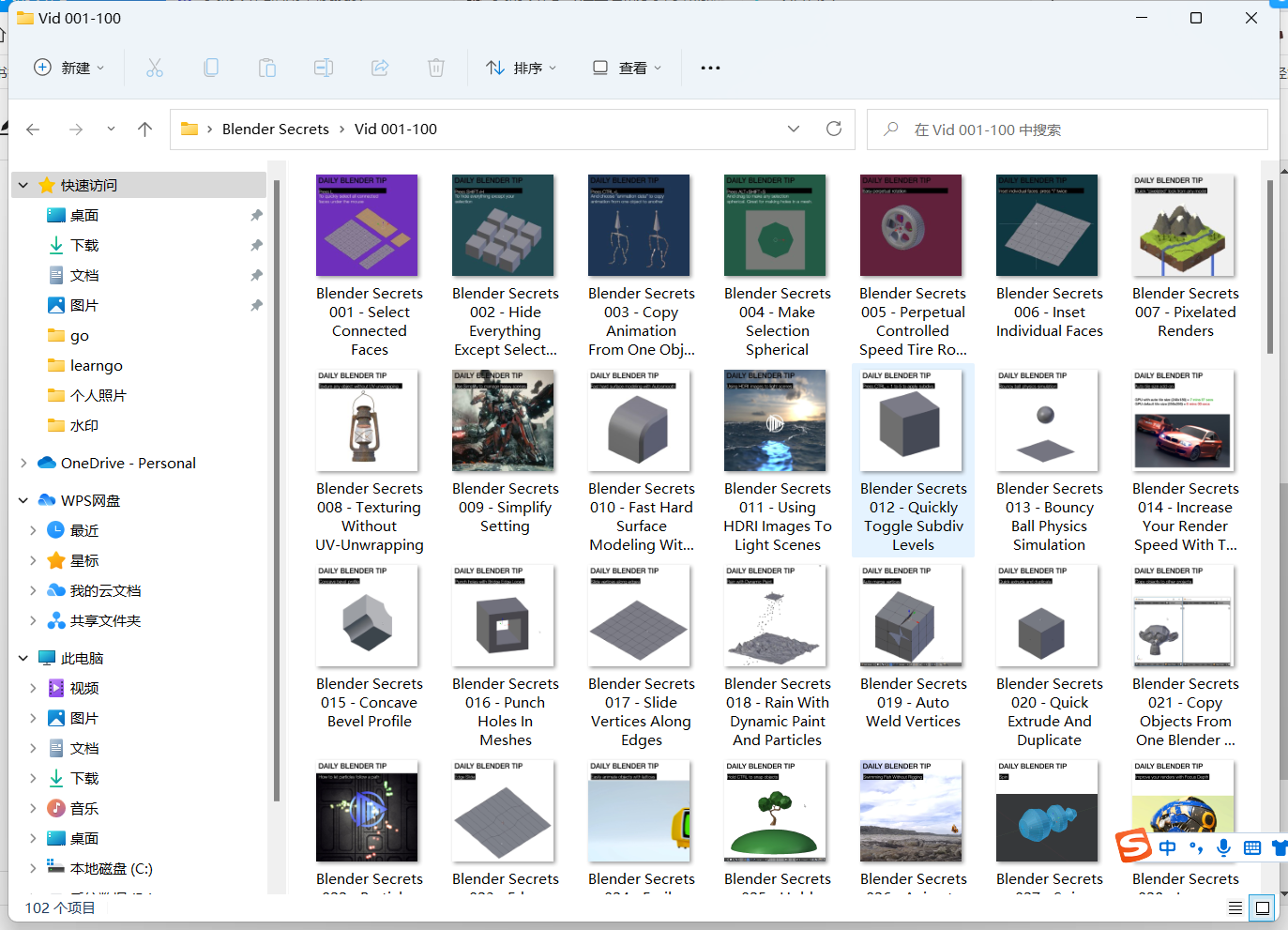The height and width of the screenshot is (930, 1288).
Task: Select video 004 - Make Selection Spherical
Action: click(x=777, y=265)
